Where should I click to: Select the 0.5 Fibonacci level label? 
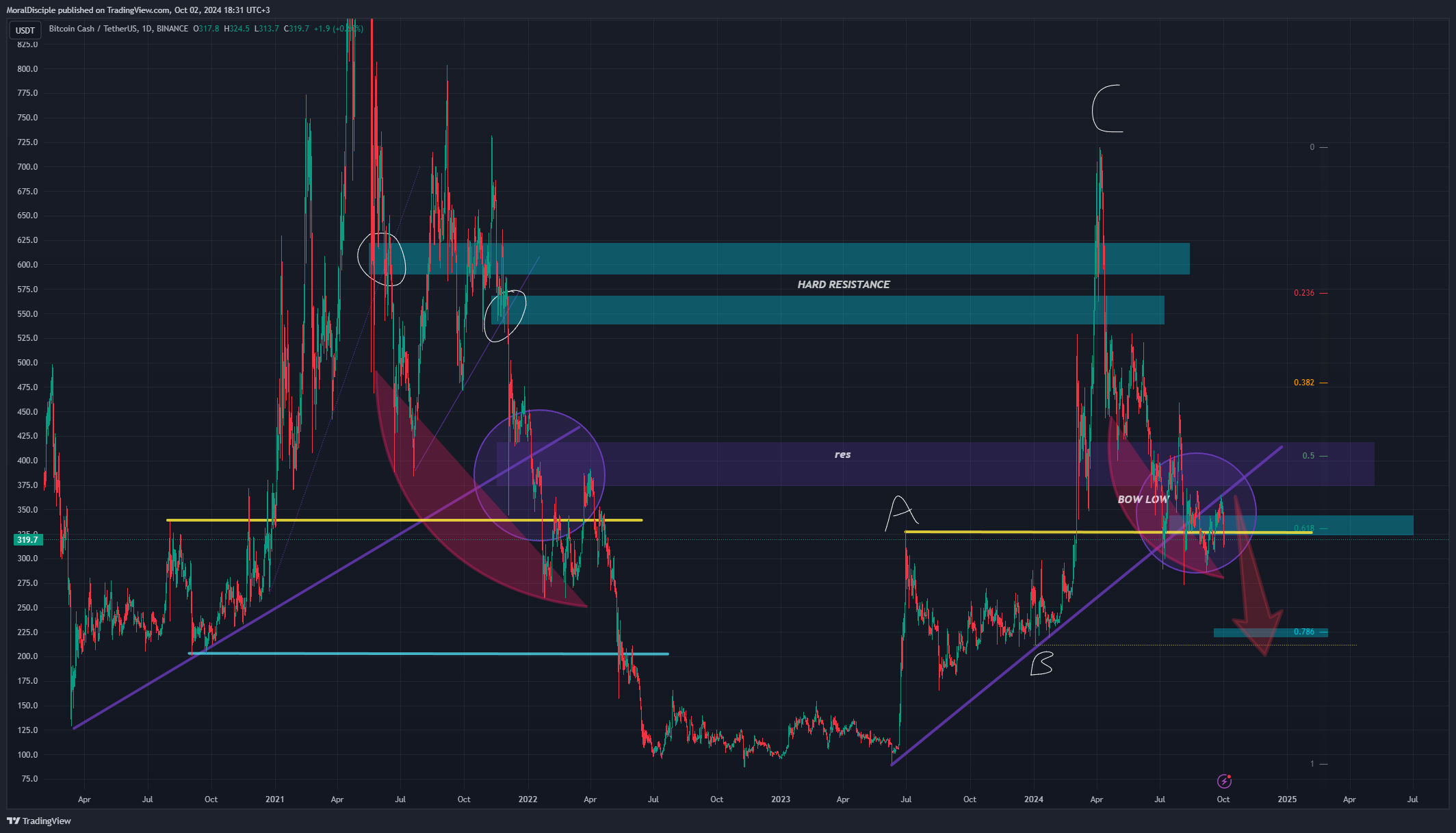click(1308, 456)
